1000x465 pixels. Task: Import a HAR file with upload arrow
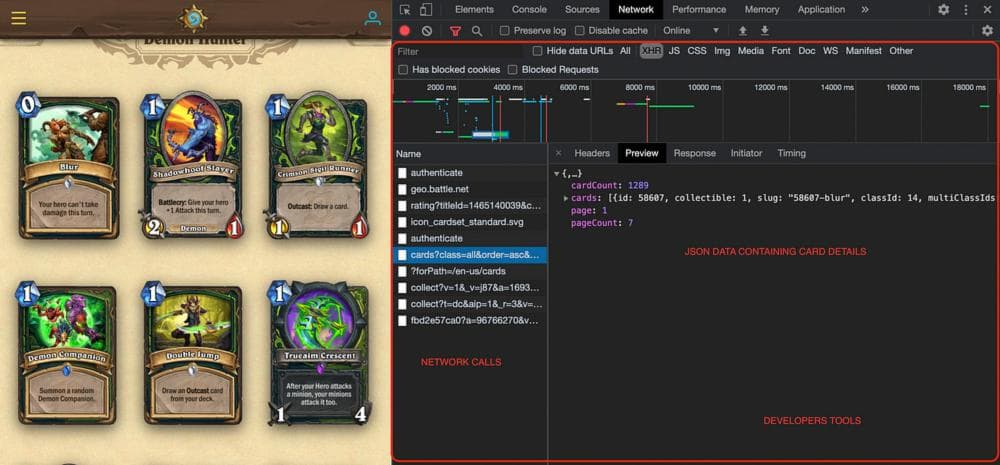[742, 31]
